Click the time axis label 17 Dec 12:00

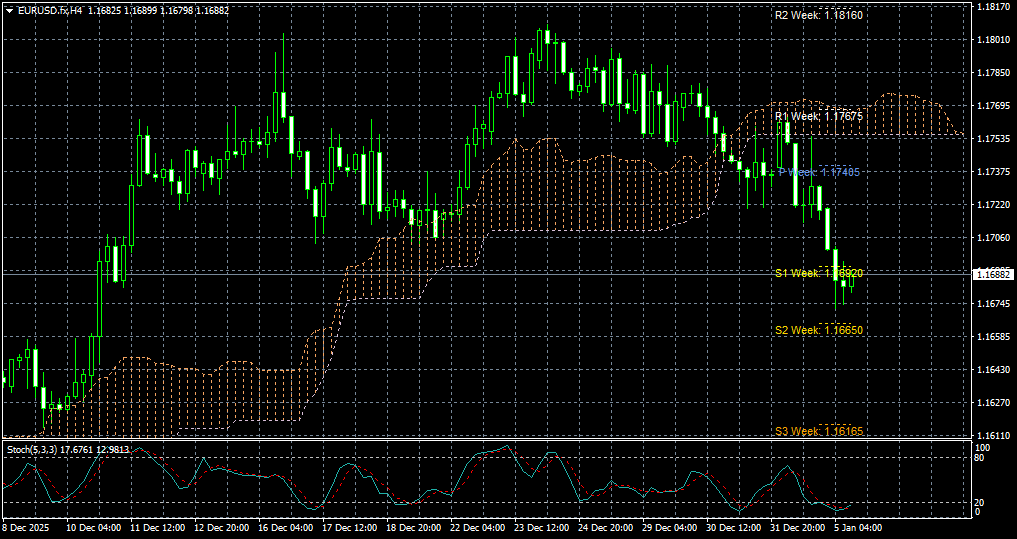point(350,529)
